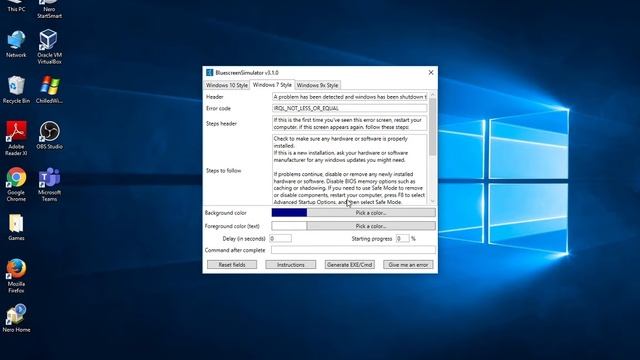Viewport: 640px width, 360px height.
Task: Click the Give me an error button
Action: 408,264
